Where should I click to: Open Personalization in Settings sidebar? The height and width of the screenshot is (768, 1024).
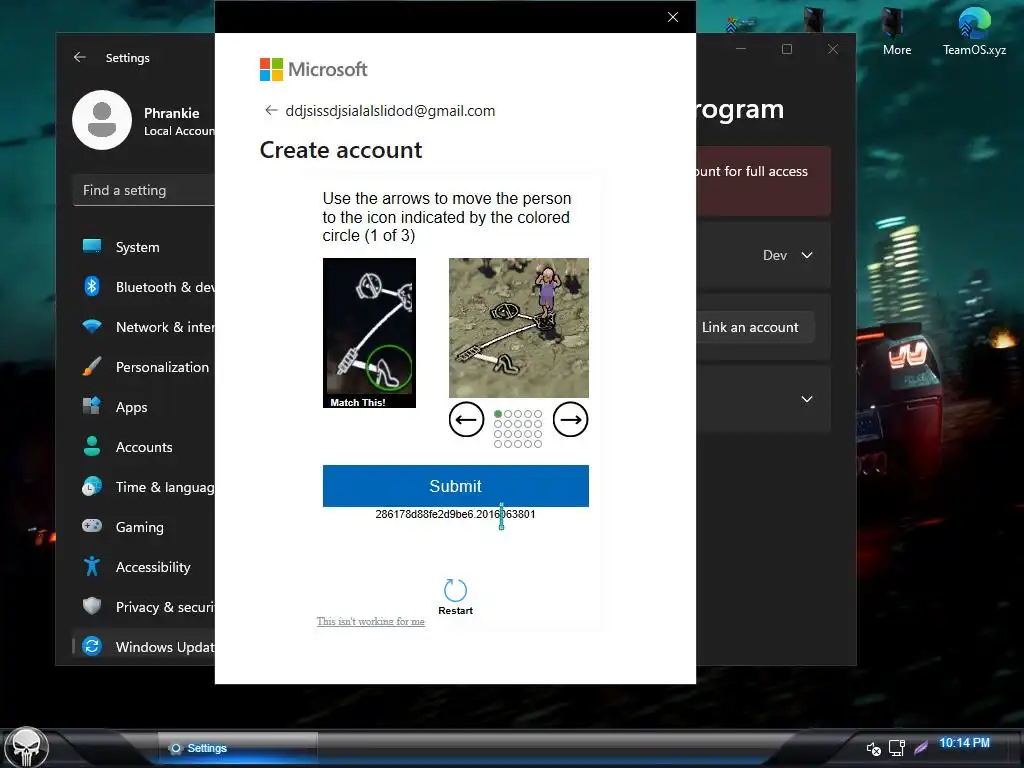(x=144, y=367)
